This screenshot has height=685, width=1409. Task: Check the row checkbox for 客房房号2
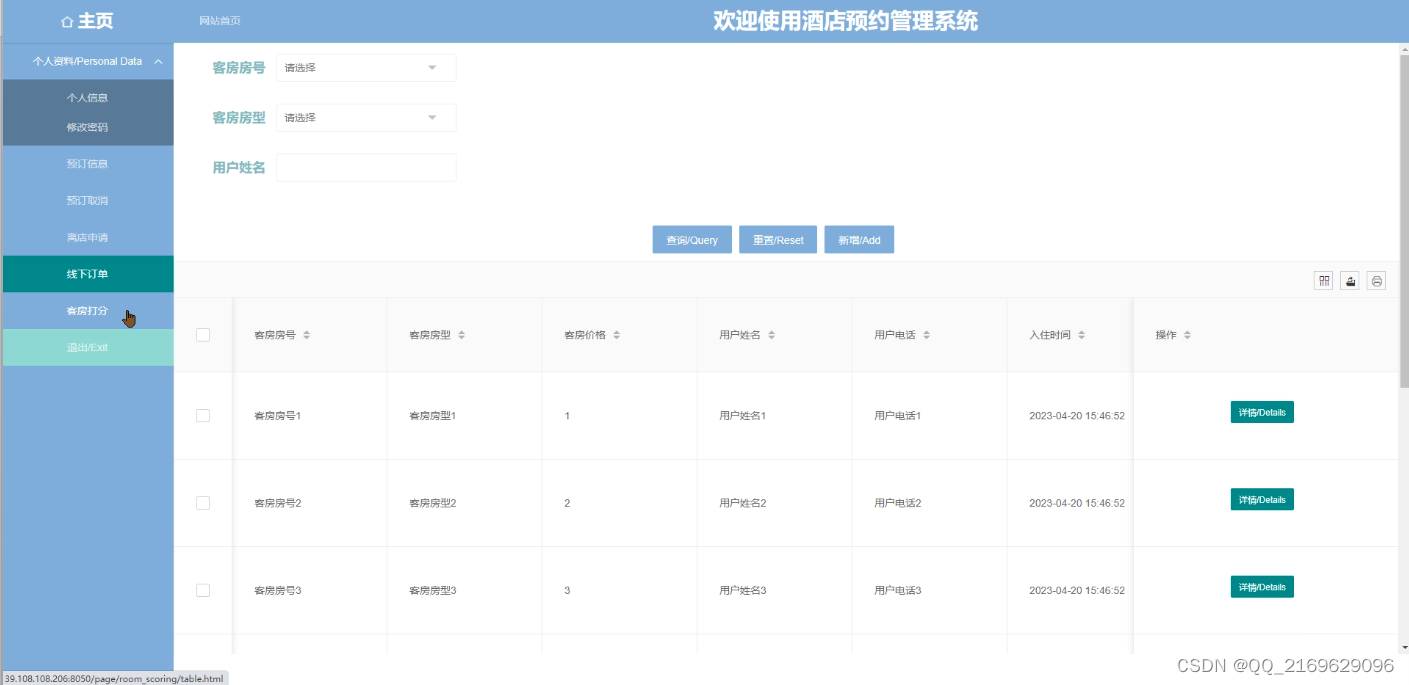click(x=203, y=503)
